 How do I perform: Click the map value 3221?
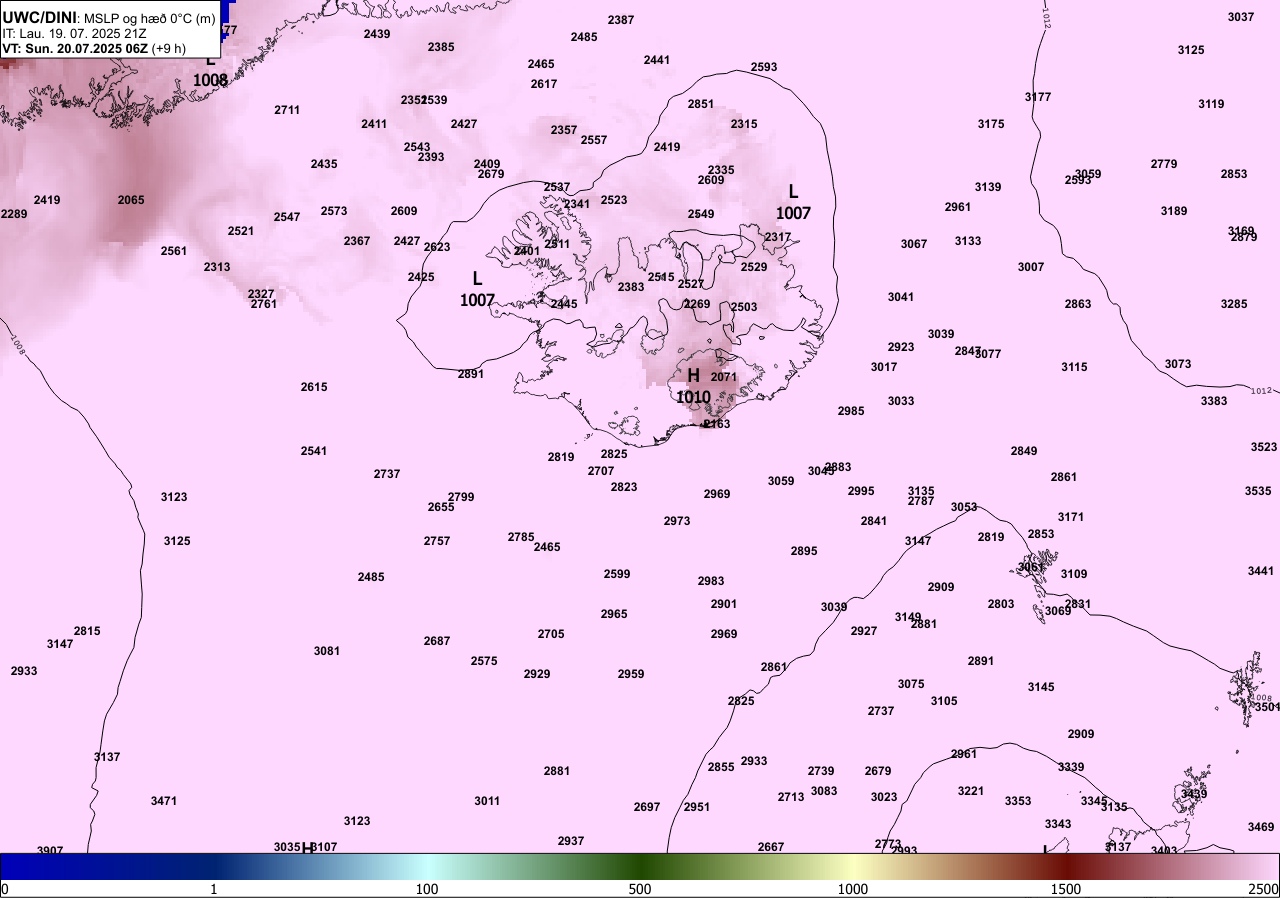coord(971,791)
